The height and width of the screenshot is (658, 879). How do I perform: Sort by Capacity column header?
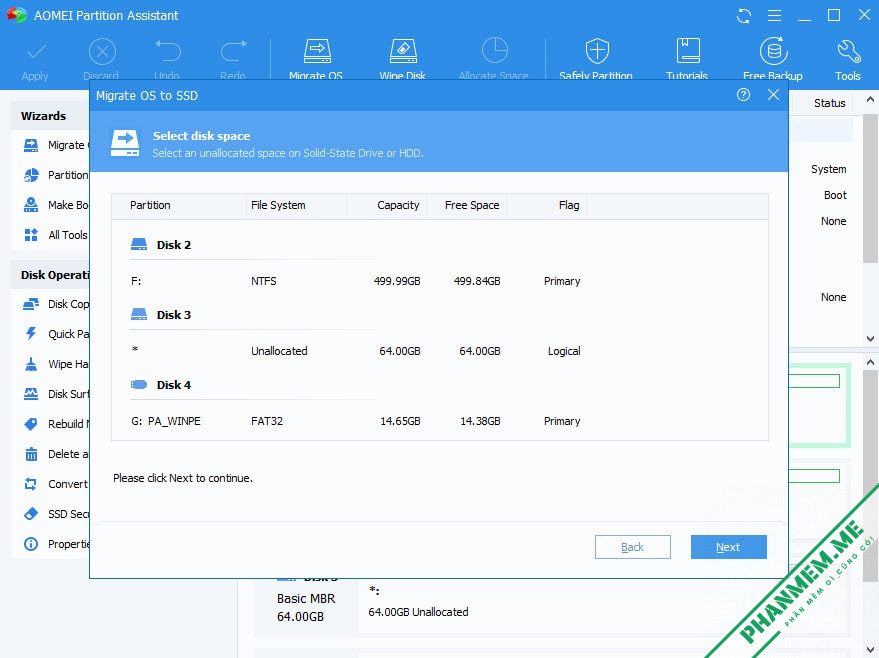pyautogui.click(x=386, y=205)
